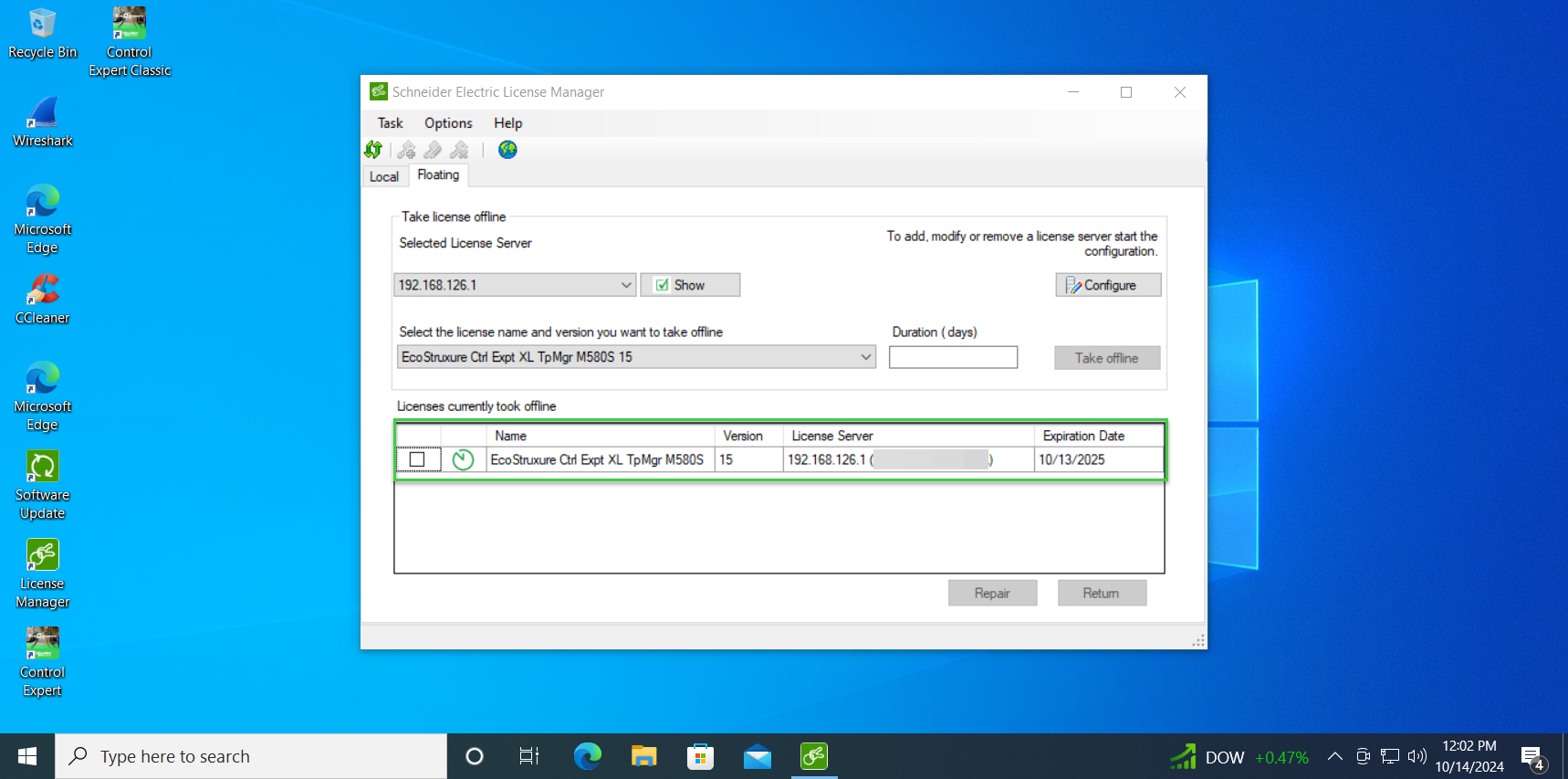Click the Show button
Viewport: 1568px width, 779px height.
(x=690, y=285)
